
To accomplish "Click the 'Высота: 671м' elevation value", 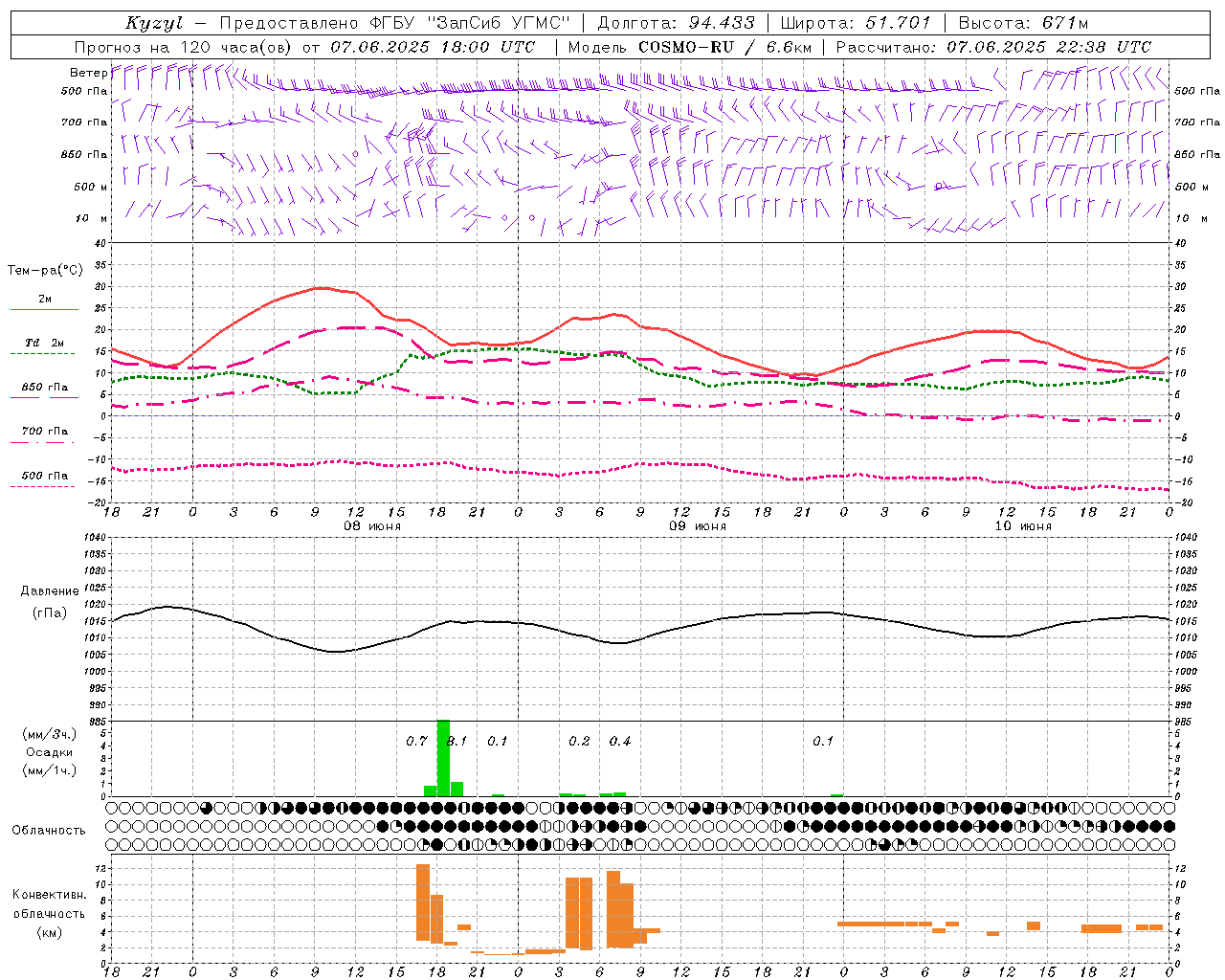I will [x=1023, y=23].
